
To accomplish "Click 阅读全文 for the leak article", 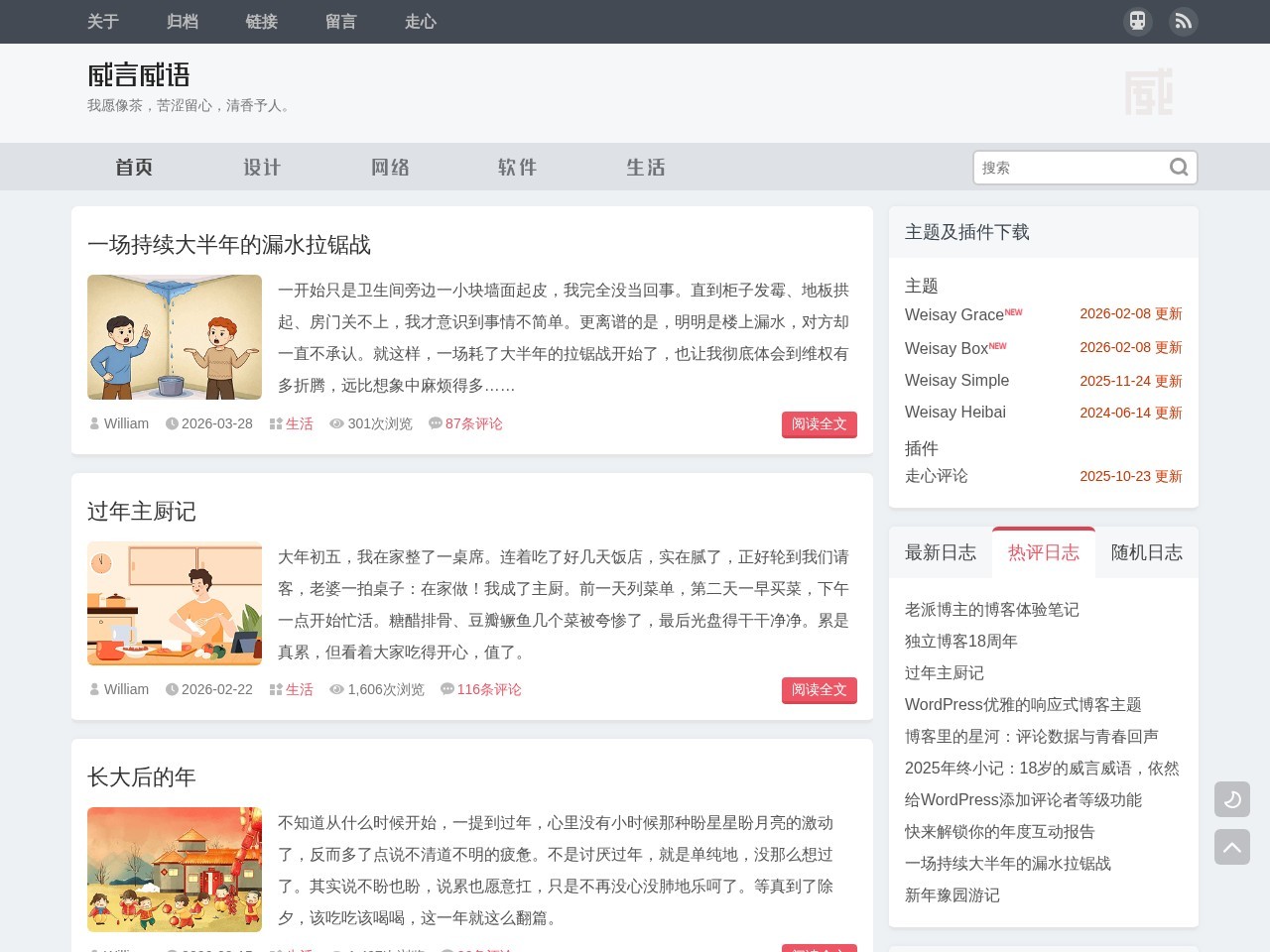I will tap(819, 424).
